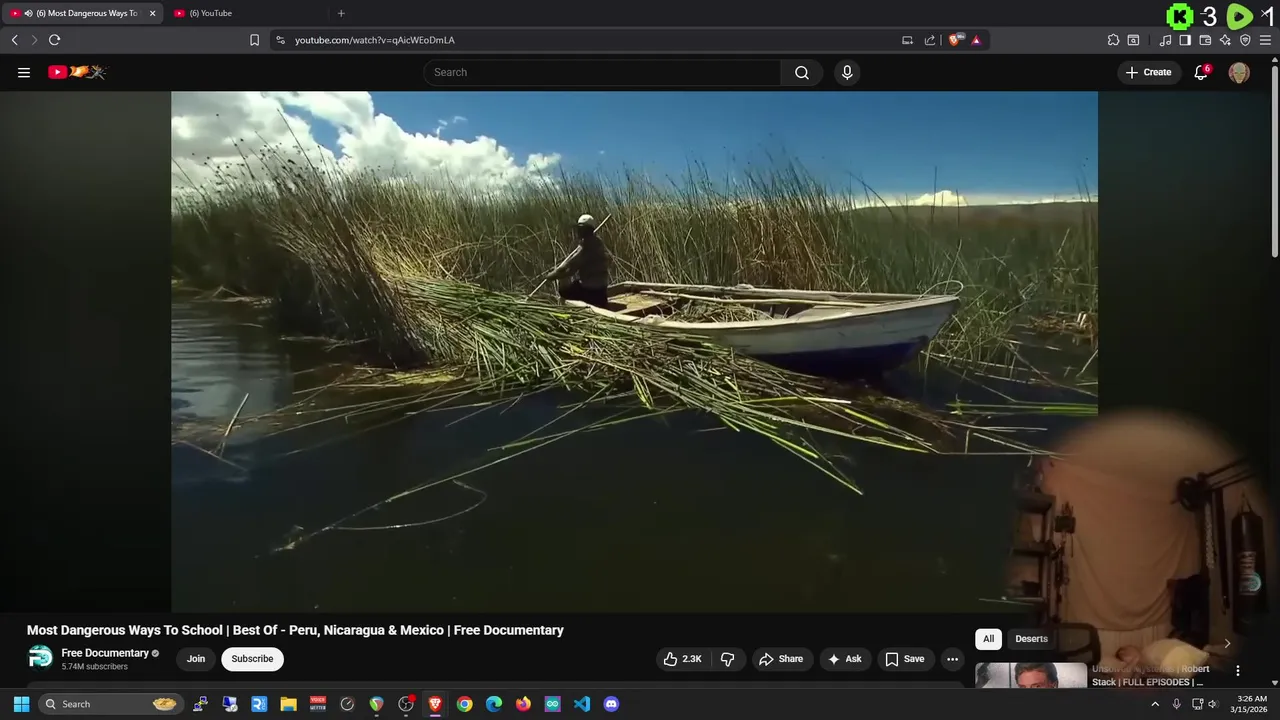Screen dimensions: 1280x720
Task: Open YouTube notifications bell
Action: (1201, 72)
